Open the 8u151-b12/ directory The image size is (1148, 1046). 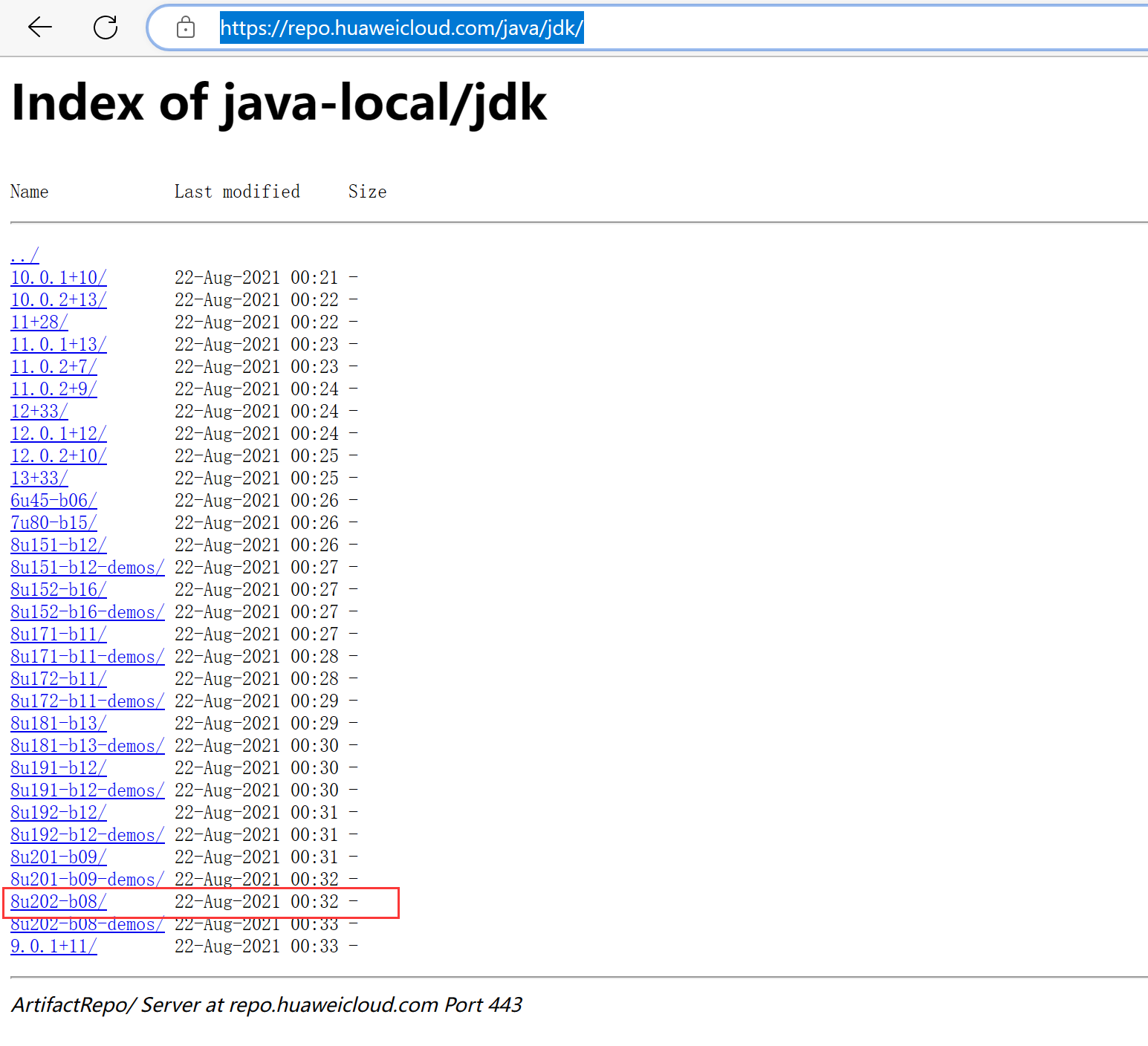59,545
